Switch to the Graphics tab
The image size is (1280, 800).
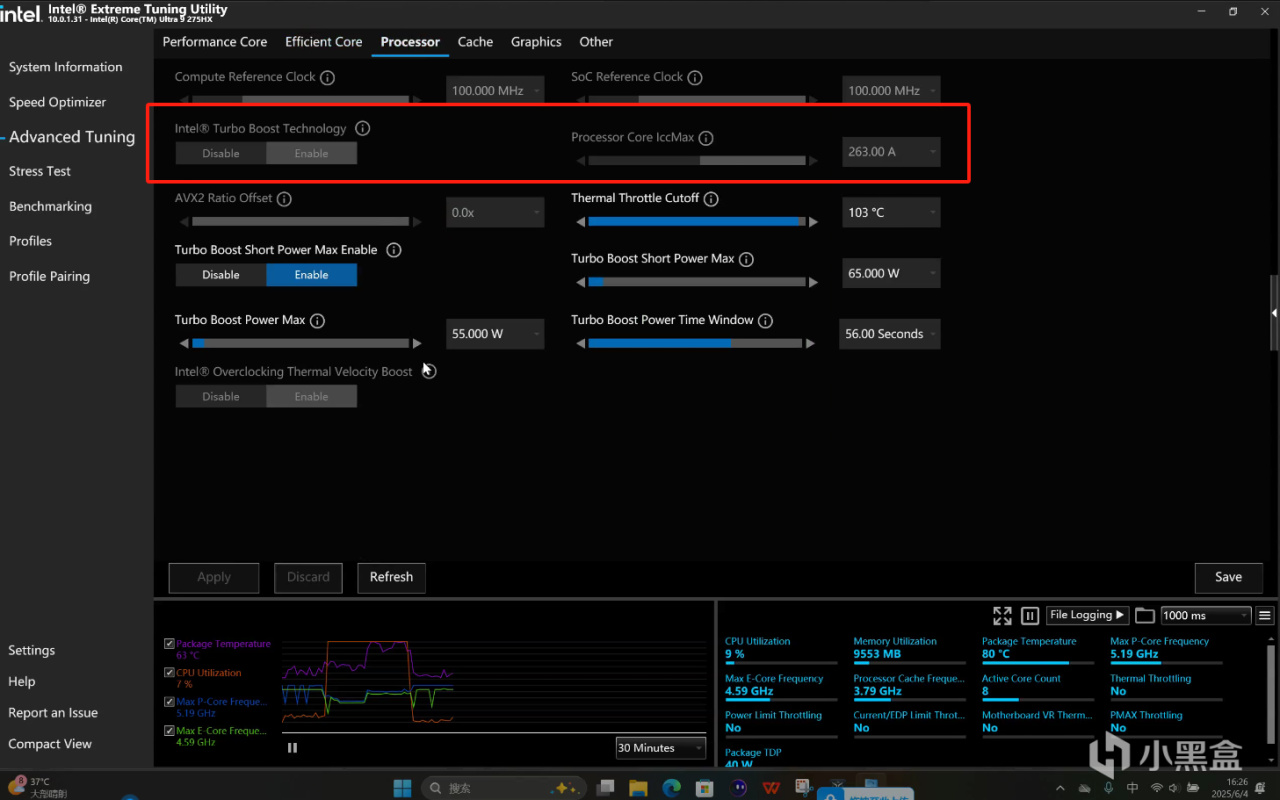[x=536, y=42]
